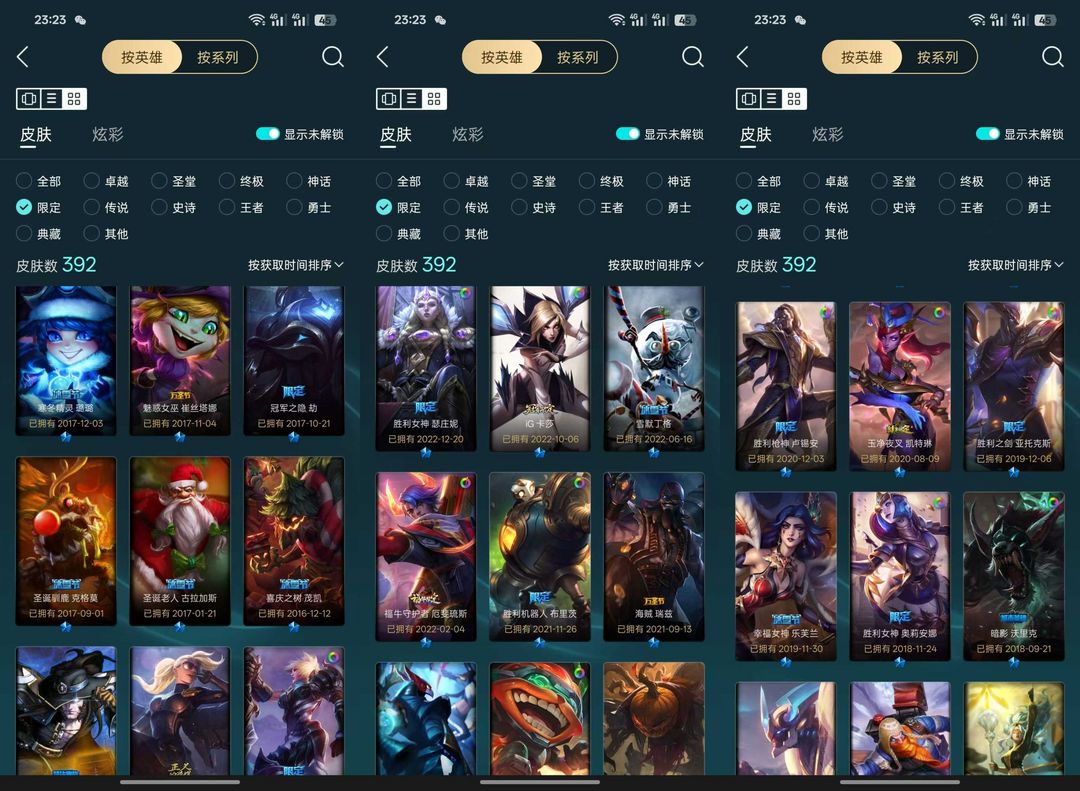Image resolution: width=1080 pixels, height=791 pixels.
Task: Open the 按获取时间排序 sort menu in the middle screen
Action: click(x=656, y=265)
